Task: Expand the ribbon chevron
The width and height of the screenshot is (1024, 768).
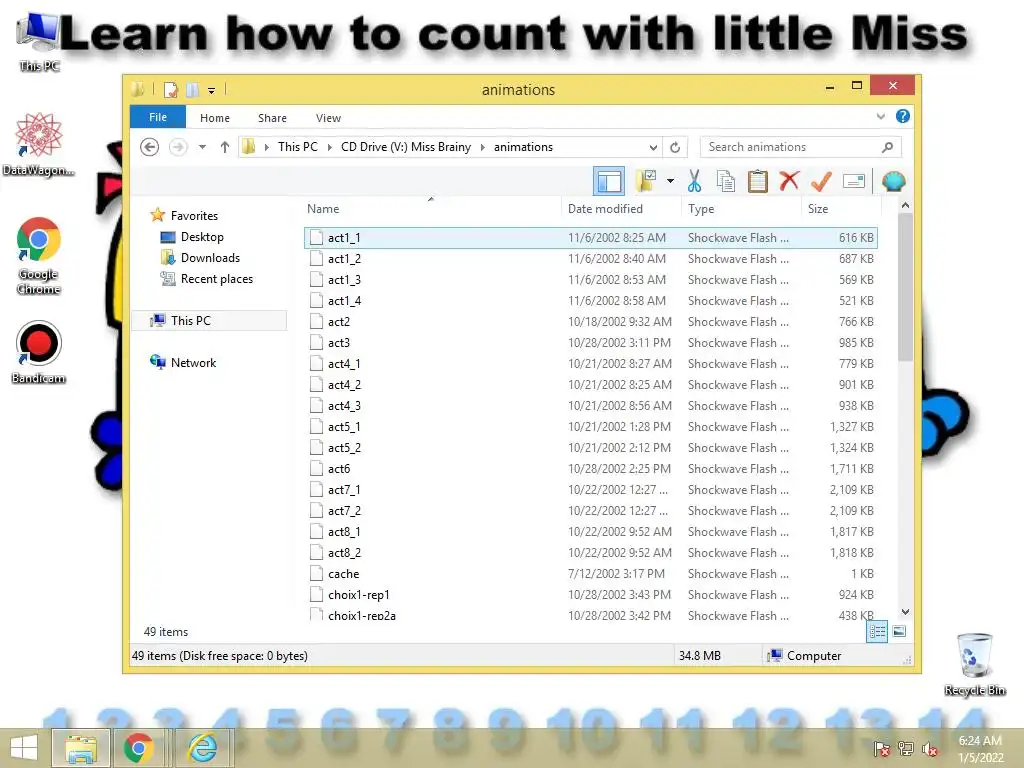Action: coord(880,116)
